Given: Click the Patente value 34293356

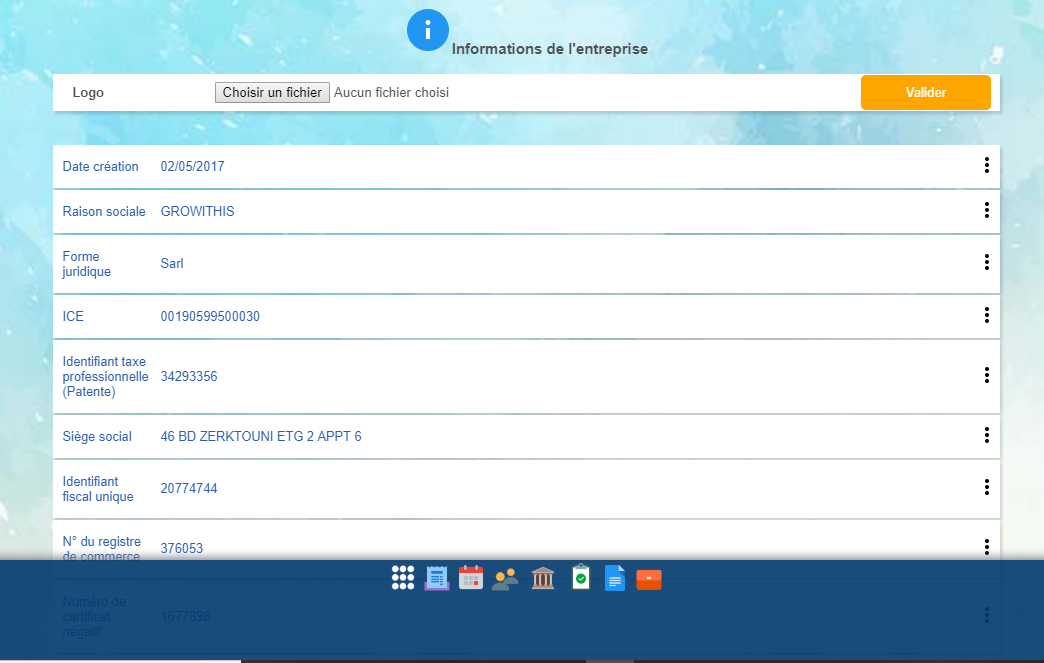Looking at the screenshot, I should point(189,377).
